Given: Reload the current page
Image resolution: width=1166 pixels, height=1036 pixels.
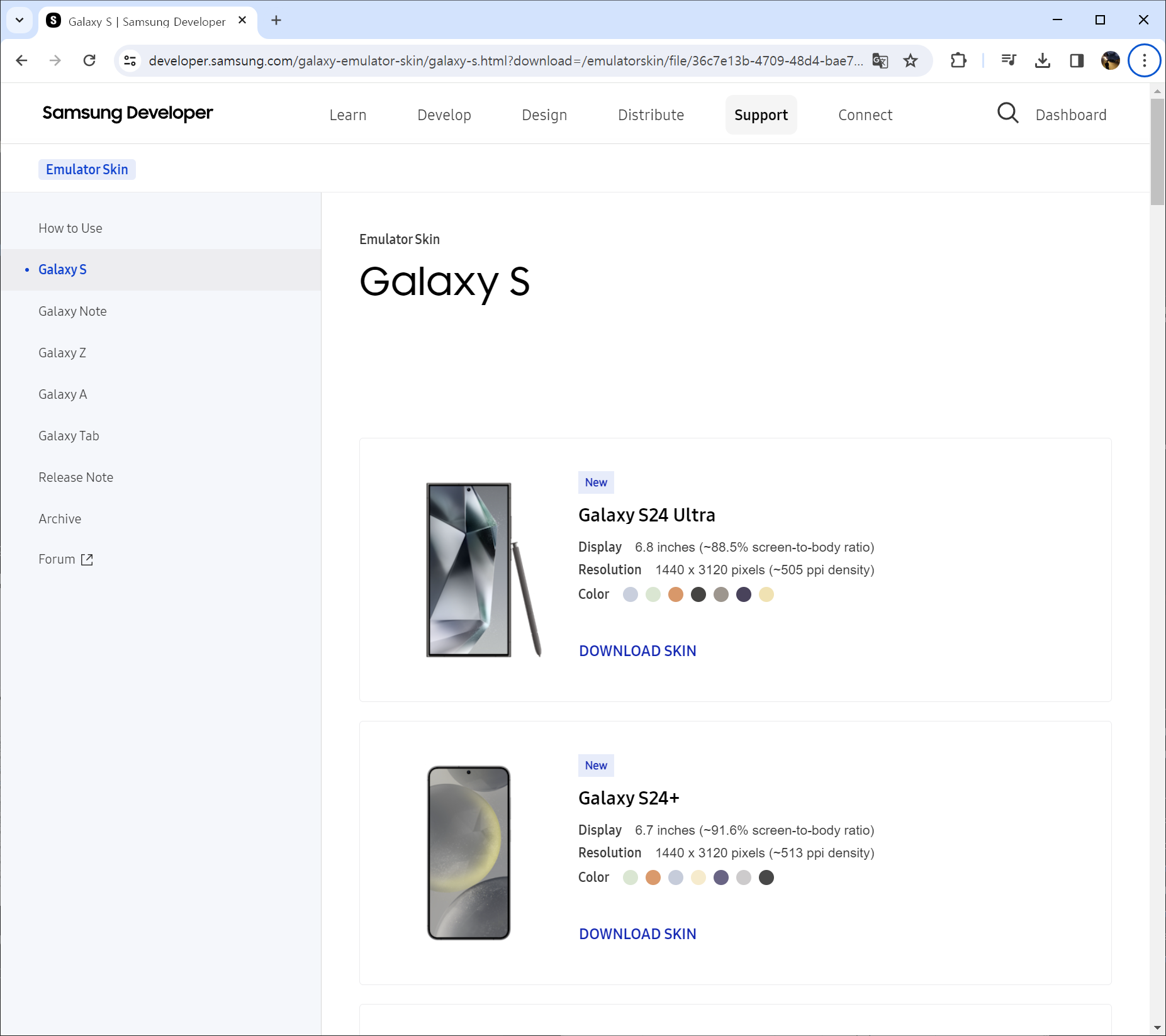Looking at the screenshot, I should 89,60.
